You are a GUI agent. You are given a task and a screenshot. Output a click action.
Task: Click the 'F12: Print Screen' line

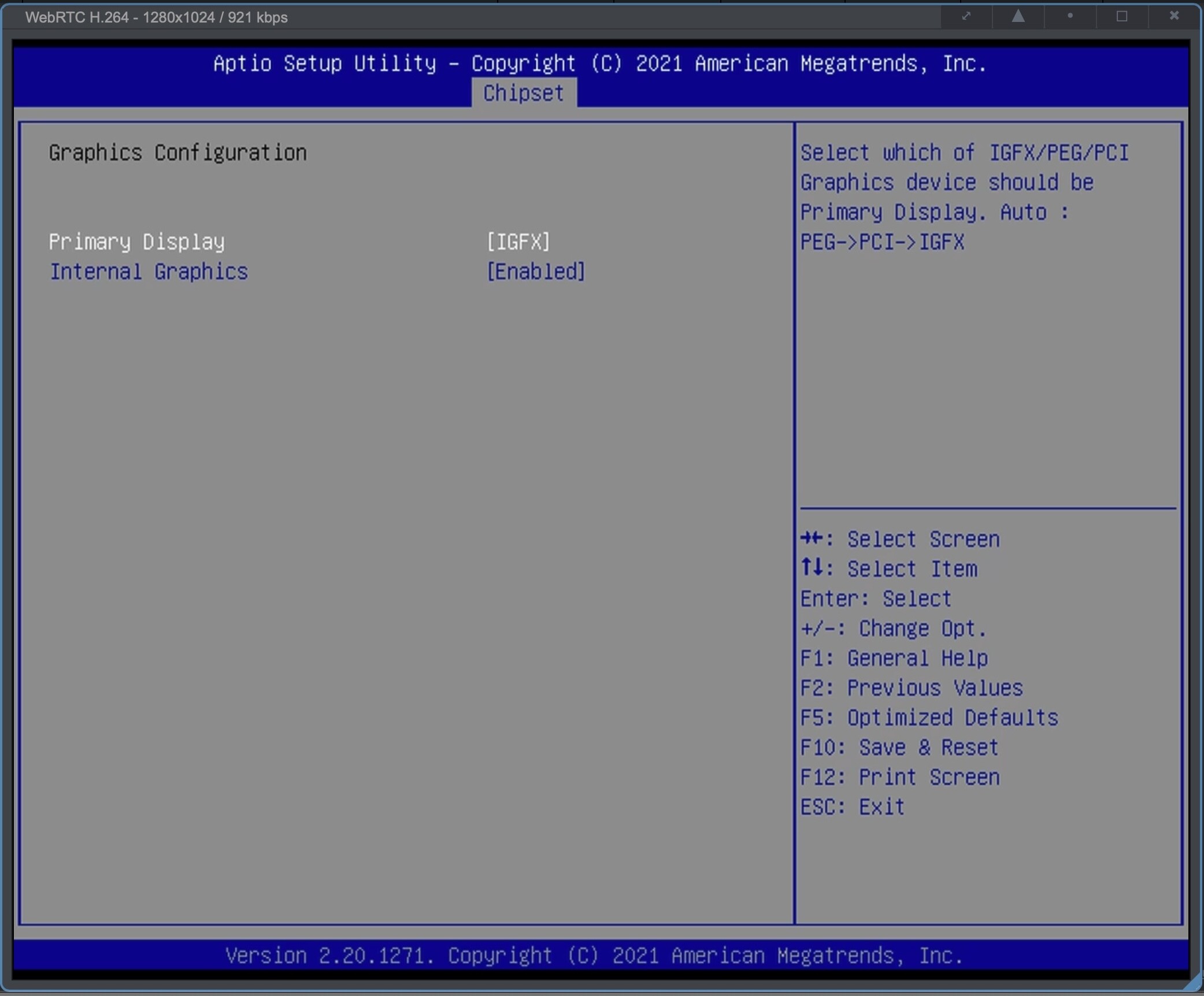900,777
